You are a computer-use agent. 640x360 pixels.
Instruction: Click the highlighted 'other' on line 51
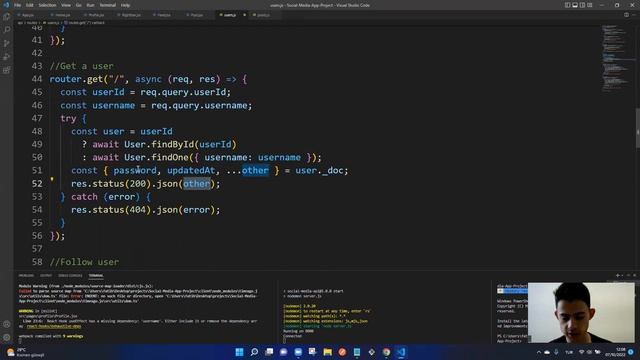pyautogui.click(x=255, y=171)
